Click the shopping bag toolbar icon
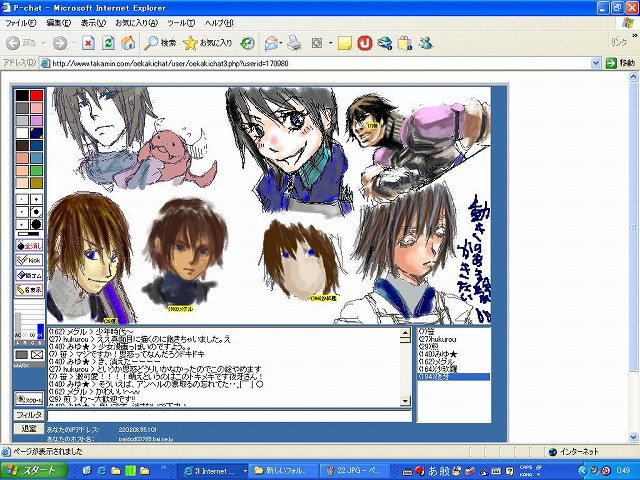Screen dimensions: 640x480 click(404, 43)
